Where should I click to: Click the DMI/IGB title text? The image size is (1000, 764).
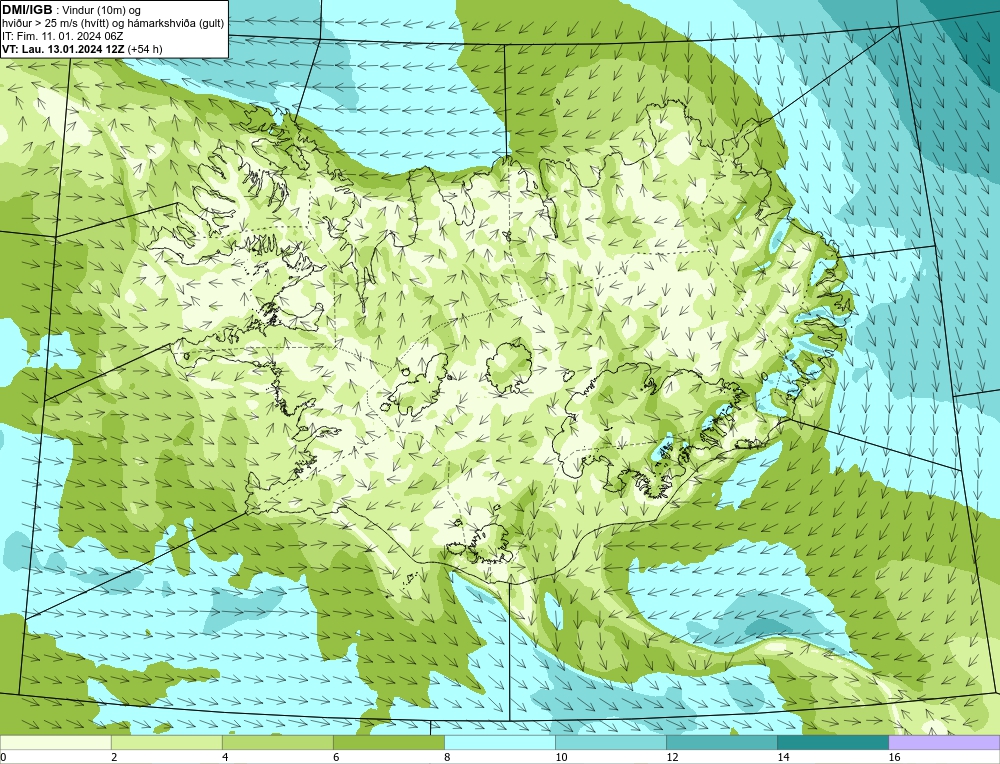tap(28, 10)
